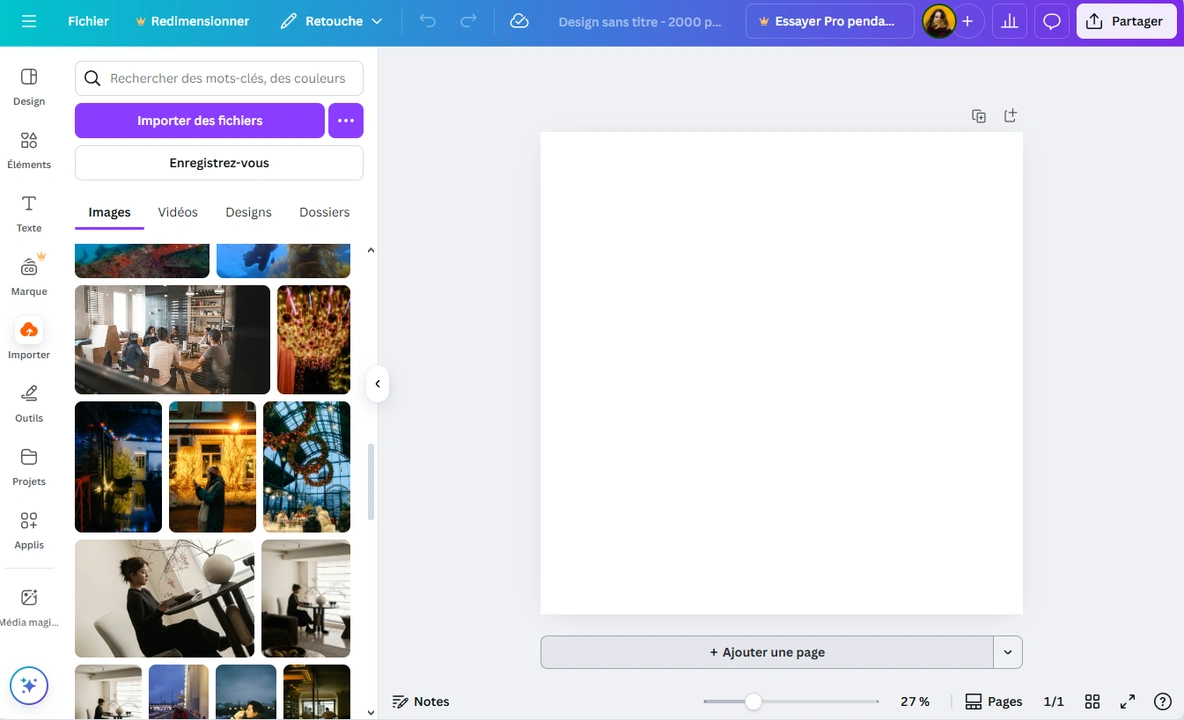Select the greenhouse Christmas wreath photo thumbnail
The width and height of the screenshot is (1184, 720).
(x=306, y=466)
